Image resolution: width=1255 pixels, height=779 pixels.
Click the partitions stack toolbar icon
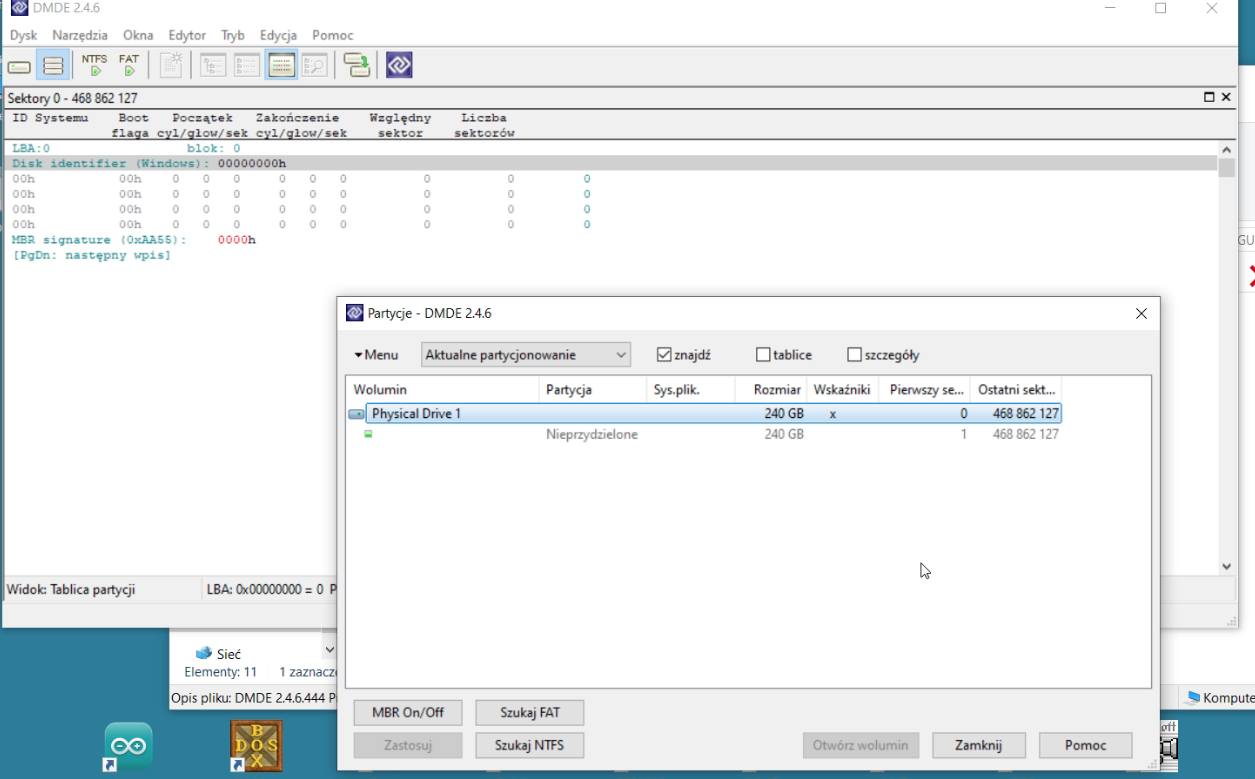coord(53,66)
